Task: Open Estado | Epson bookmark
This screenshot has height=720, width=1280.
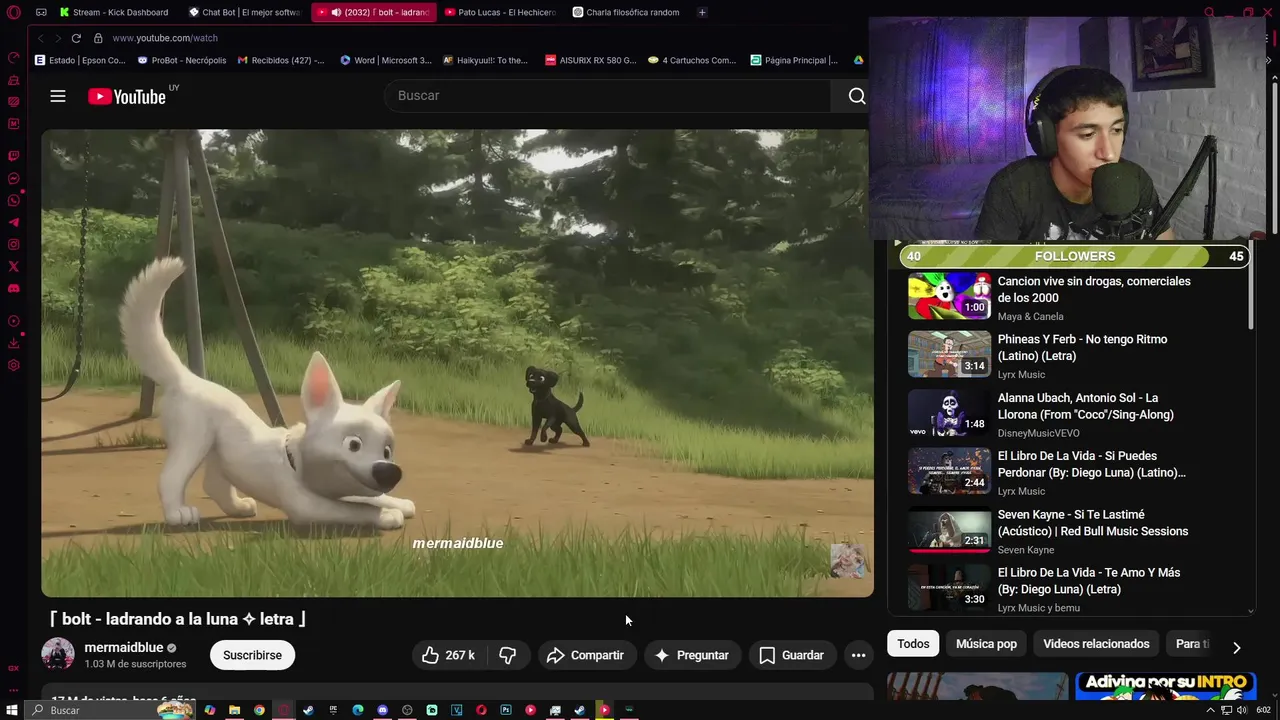Action: pos(80,60)
